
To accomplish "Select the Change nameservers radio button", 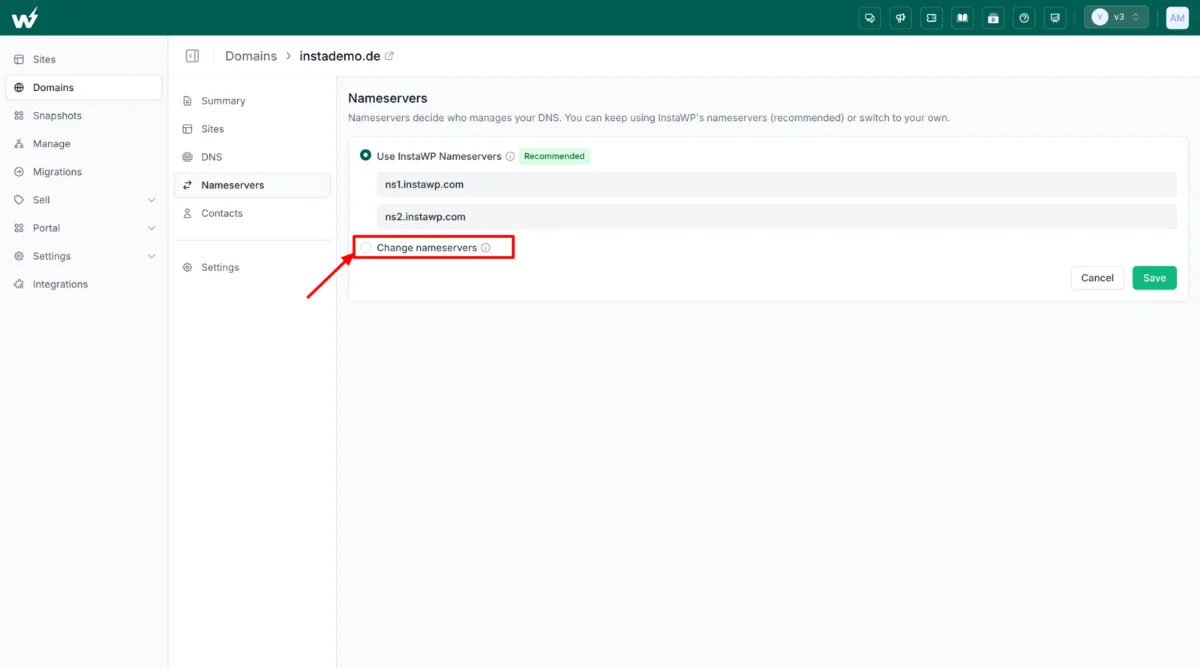I will (x=366, y=247).
